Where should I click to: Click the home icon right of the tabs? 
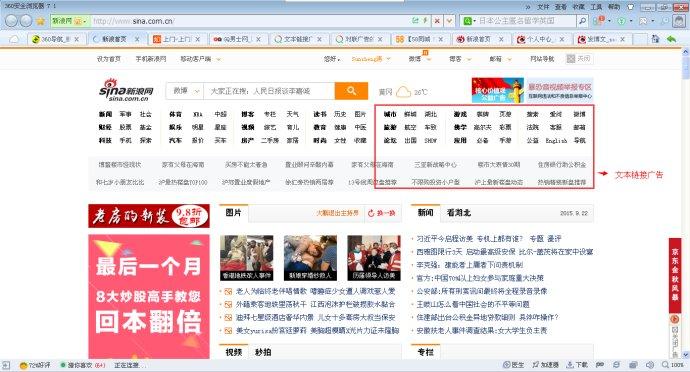[655, 39]
